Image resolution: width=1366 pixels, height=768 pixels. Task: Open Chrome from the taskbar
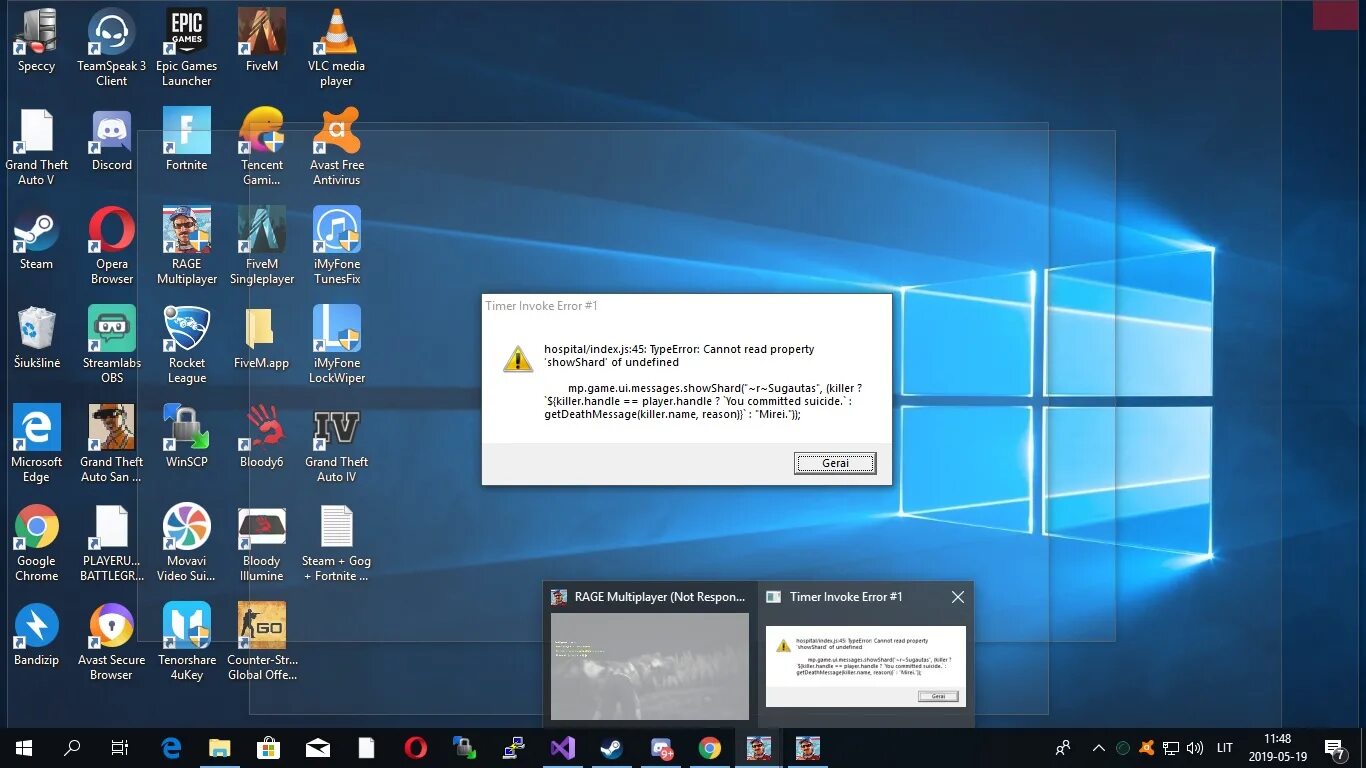(710, 748)
